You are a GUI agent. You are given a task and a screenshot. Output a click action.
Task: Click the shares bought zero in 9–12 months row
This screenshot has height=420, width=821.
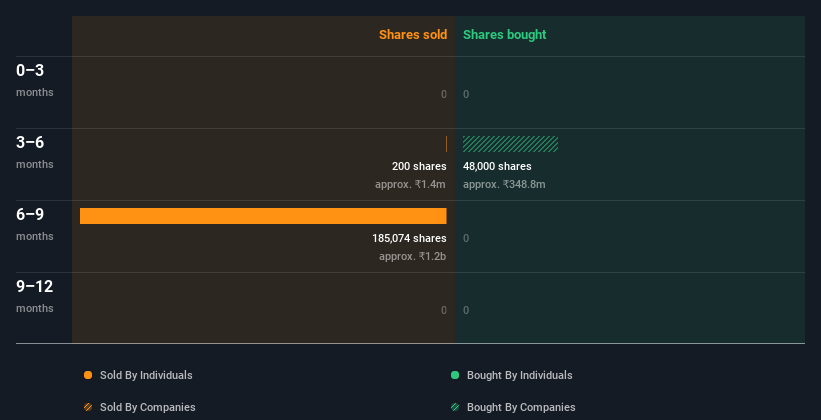tap(466, 310)
